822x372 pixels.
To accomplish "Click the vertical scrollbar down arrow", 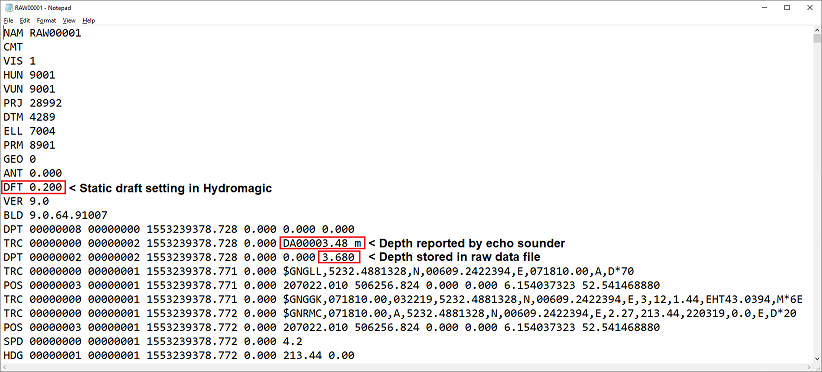I will coord(817,358).
